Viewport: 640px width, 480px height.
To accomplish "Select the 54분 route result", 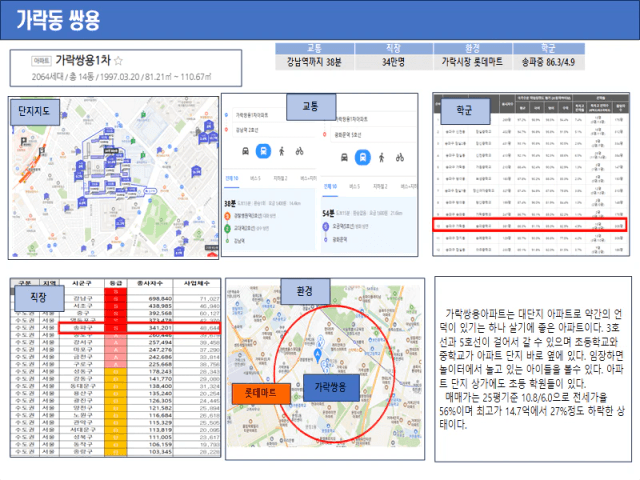I will (x=369, y=227).
